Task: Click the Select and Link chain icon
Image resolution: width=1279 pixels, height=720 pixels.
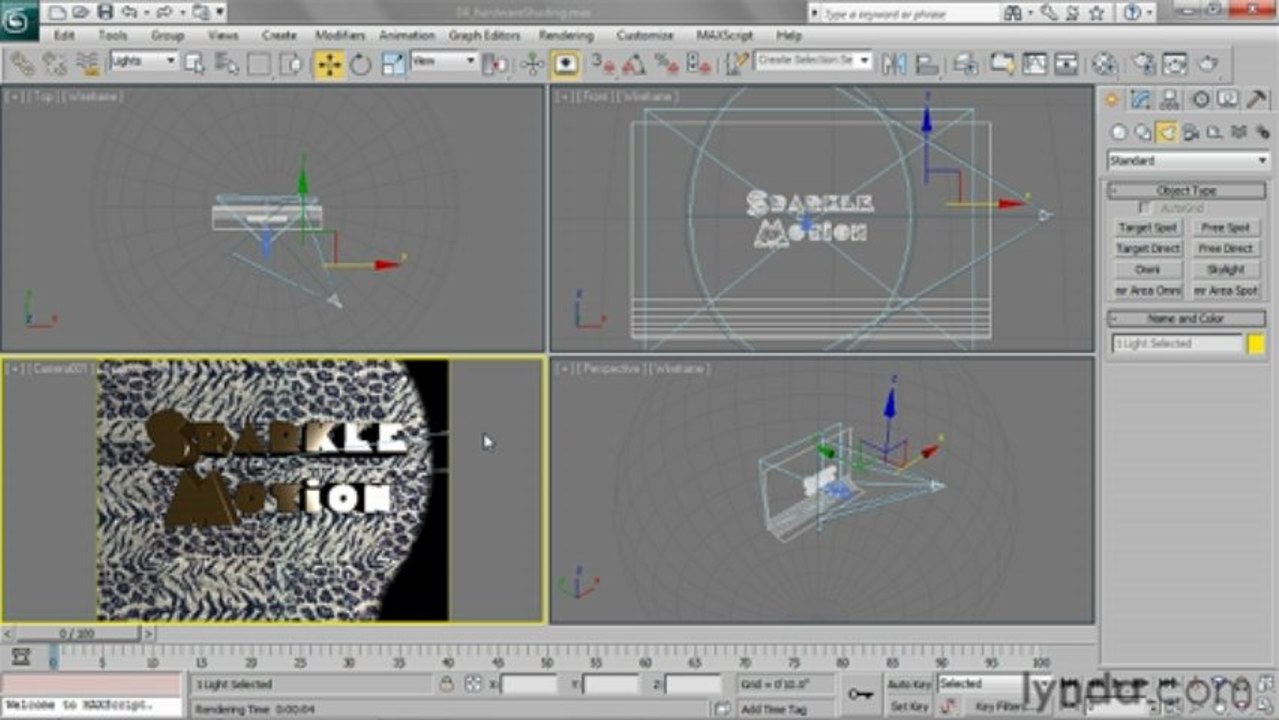Action: pyautogui.click(x=22, y=63)
